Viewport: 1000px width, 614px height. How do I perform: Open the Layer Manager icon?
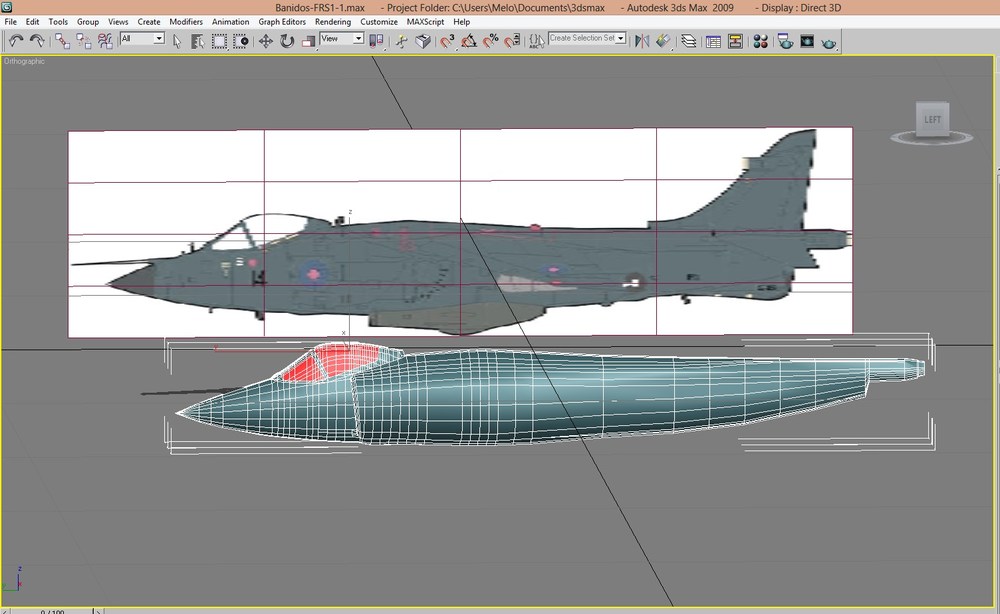coord(688,41)
